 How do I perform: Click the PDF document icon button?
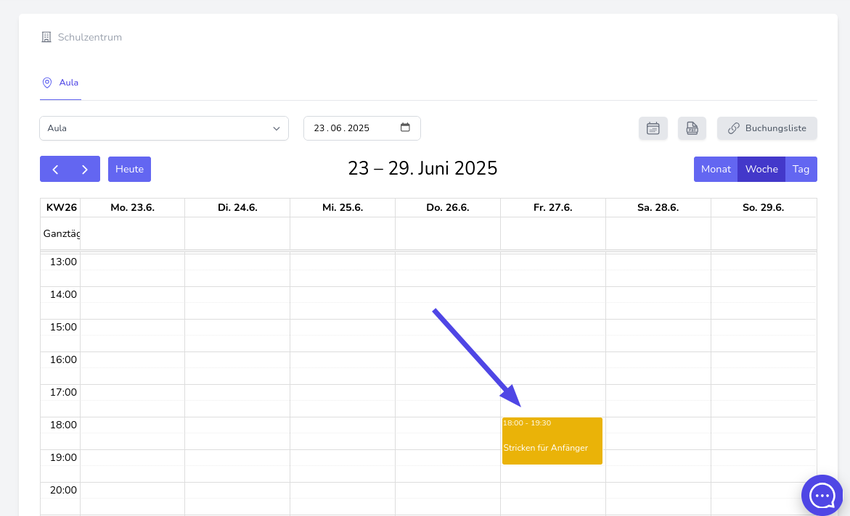(692, 128)
